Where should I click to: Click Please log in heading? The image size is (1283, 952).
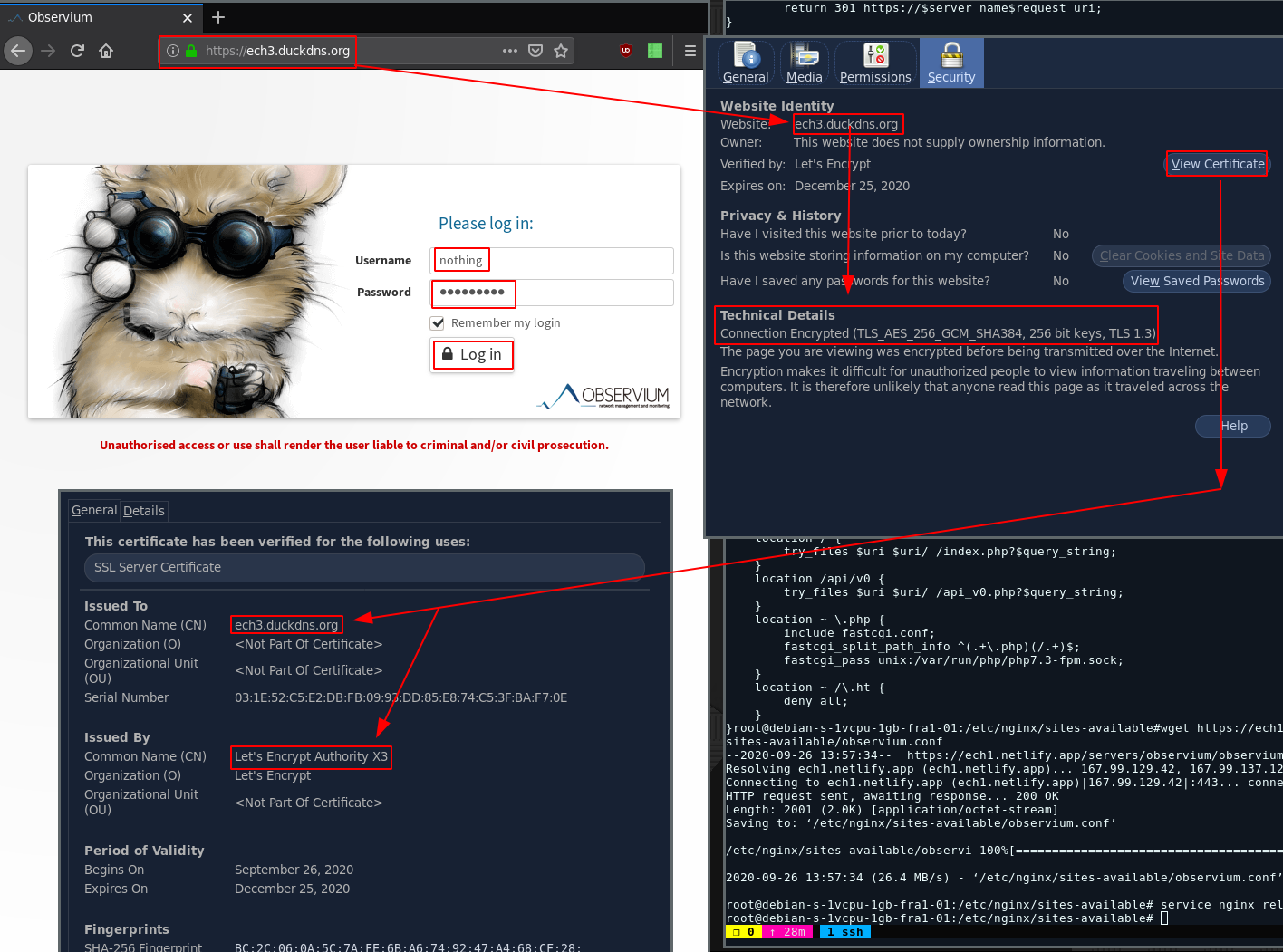pos(486,223)
